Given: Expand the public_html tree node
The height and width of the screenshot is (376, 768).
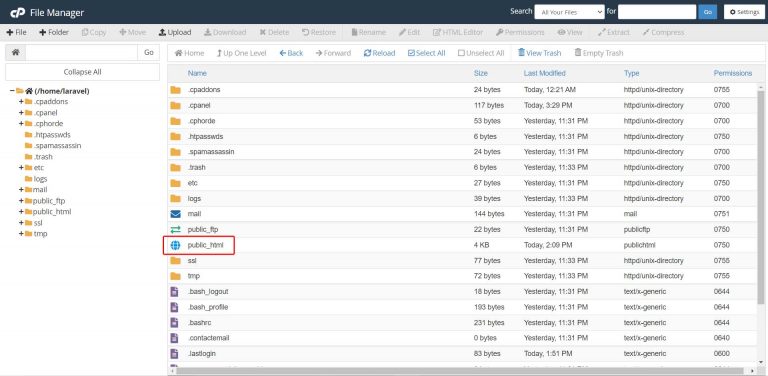Looking at the screenshot, I should tap(22, 212).
